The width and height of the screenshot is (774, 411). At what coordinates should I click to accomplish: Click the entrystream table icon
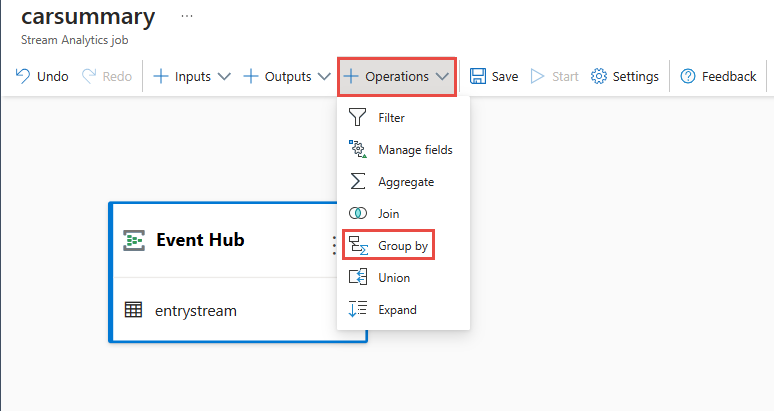(x=133, y=310)
